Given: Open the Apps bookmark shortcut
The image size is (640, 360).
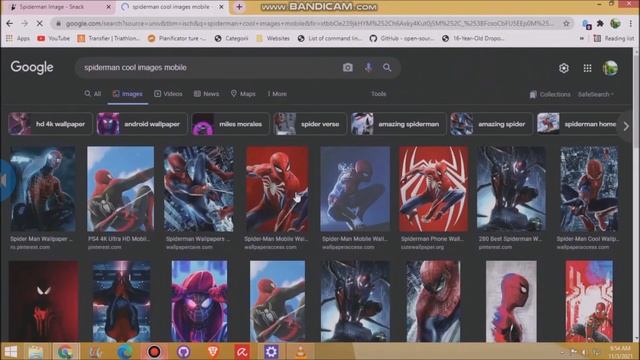Looking at the screenshot, I should point(18,38).
